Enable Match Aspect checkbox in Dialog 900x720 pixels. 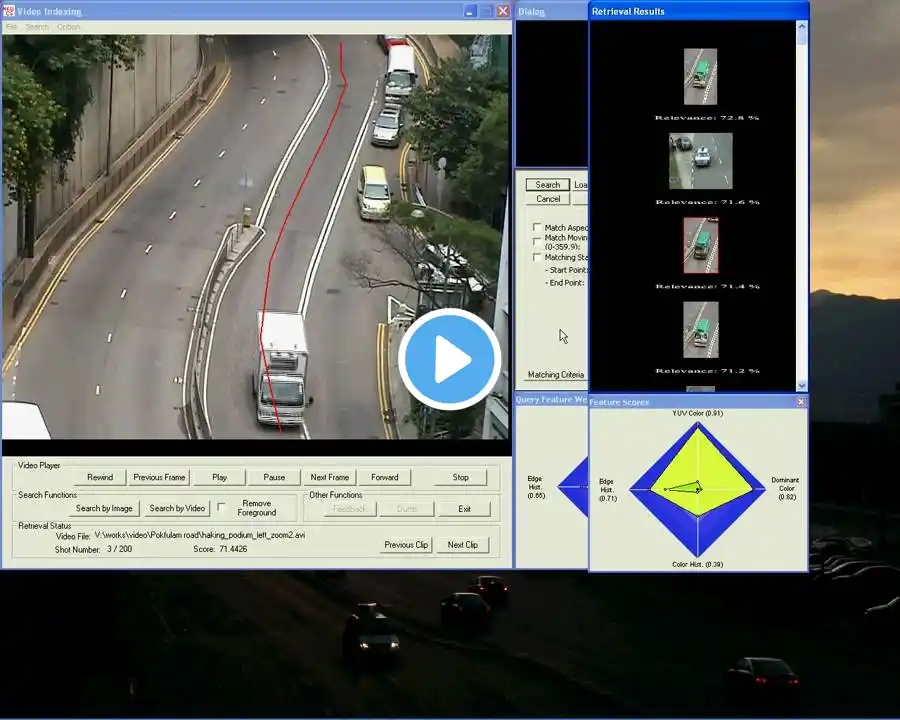coord(537,227)
